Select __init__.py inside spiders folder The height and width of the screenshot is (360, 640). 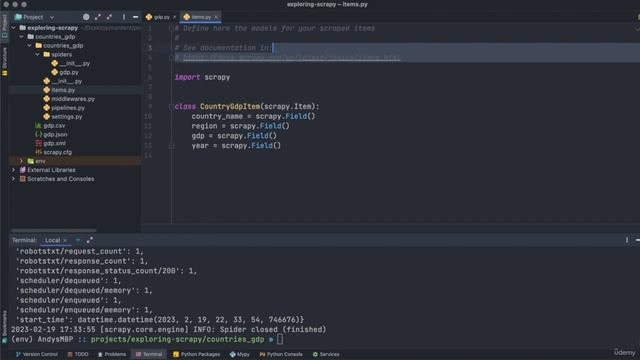pyautogui.click(x=75, y=63)
